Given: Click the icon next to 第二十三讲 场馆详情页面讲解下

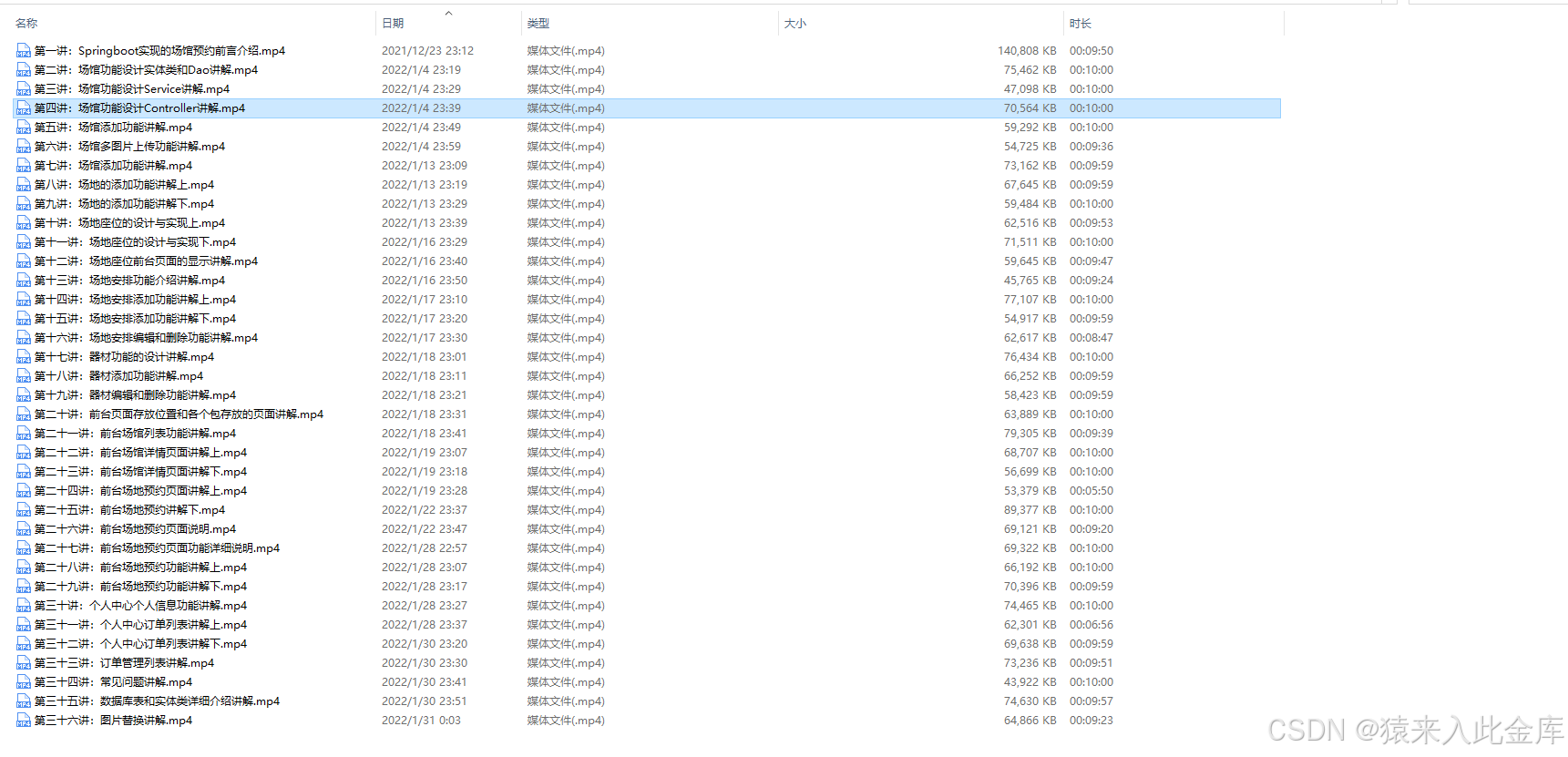Looking at the screenshot, I should 24,472.
